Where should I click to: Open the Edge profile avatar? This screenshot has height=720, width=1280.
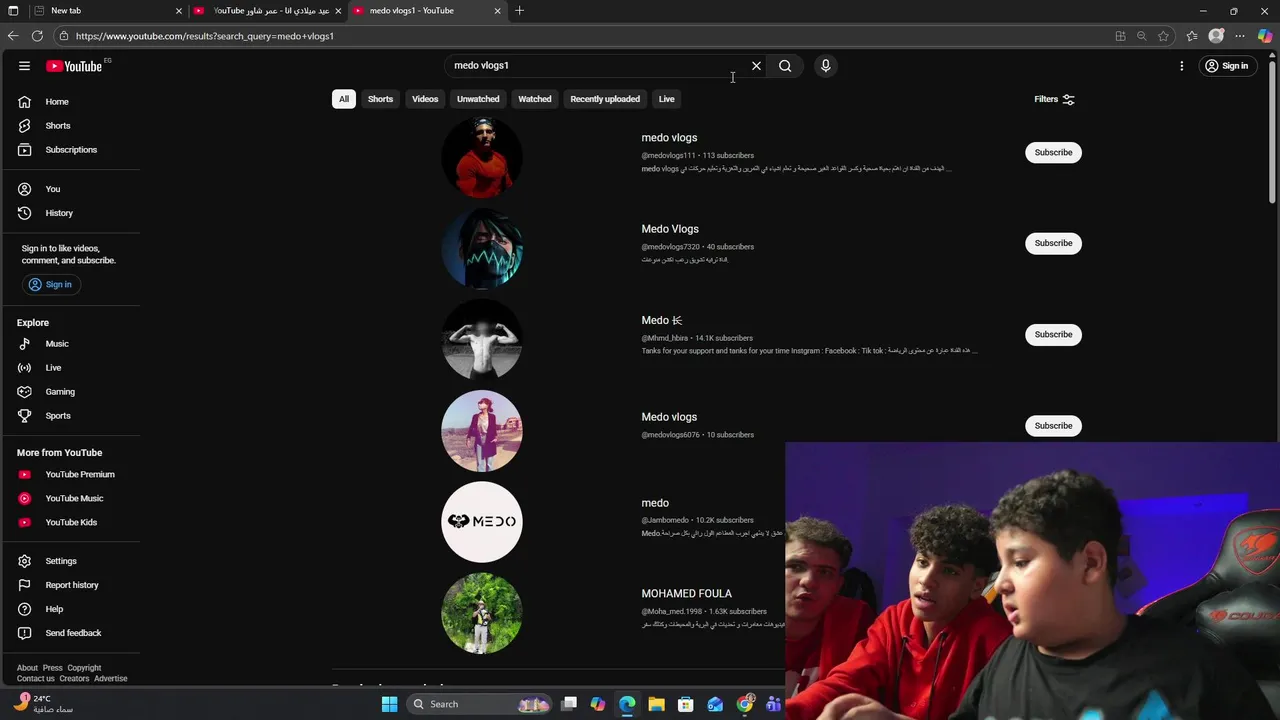tap(1216, 36)
